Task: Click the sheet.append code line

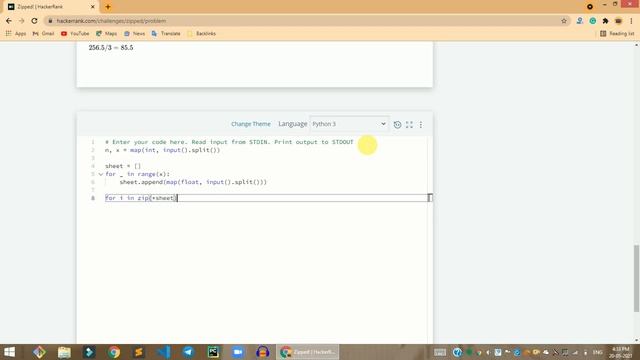Action: (193, 182)
